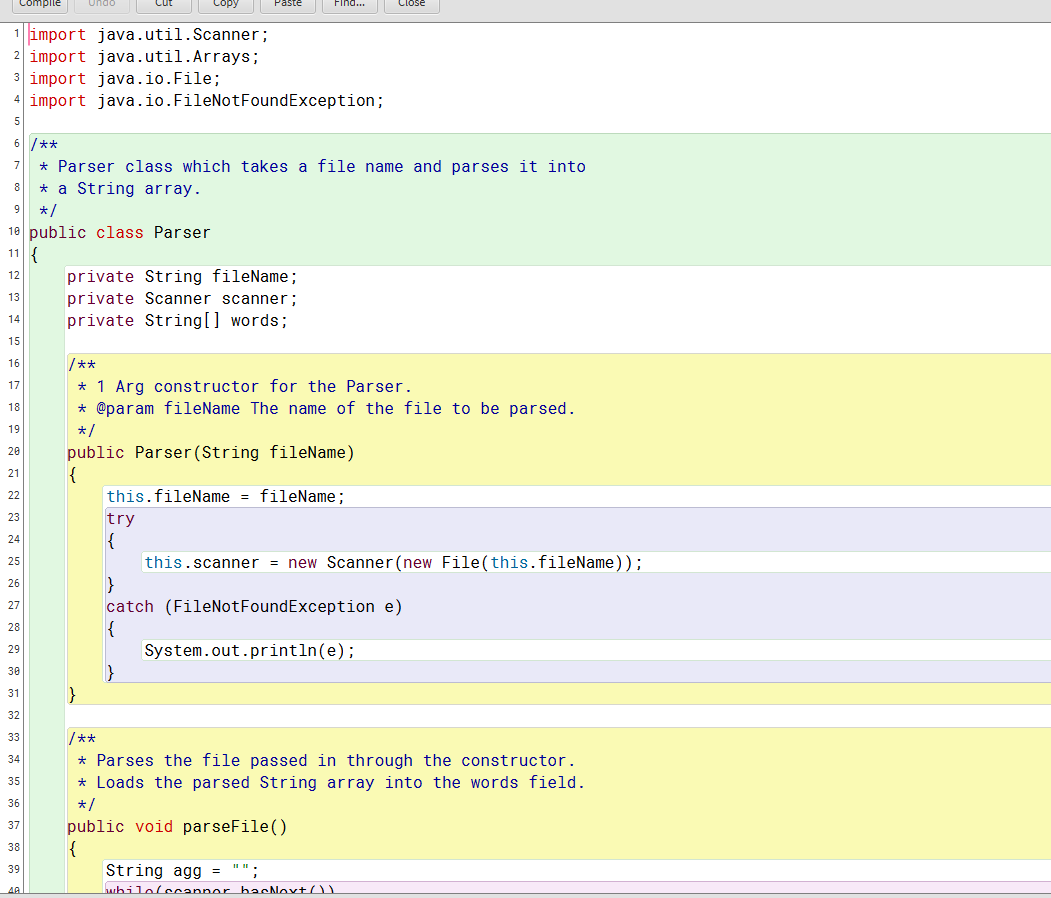Click the '@param fileName' javadoc line
This screenshot has width=1051, height=898.
coord(326,409)
